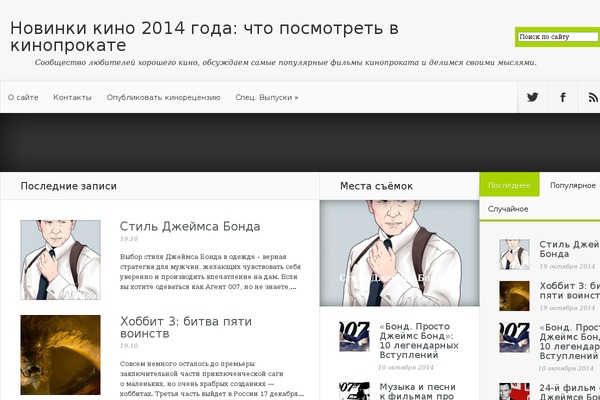Screen dimensions: 600x400
Task: Open sidebar link 'Стиль Джеймса Бонда' dated 19 октября
Action: click(x=569, y=249)
